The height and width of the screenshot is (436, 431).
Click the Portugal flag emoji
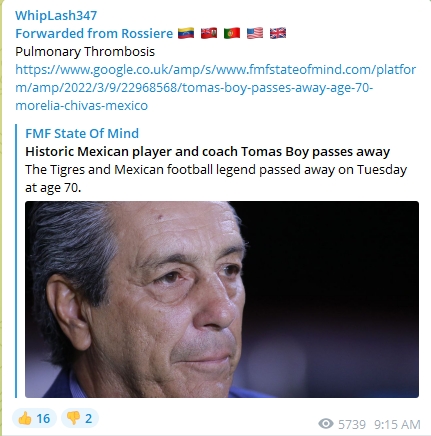(232, 33)
